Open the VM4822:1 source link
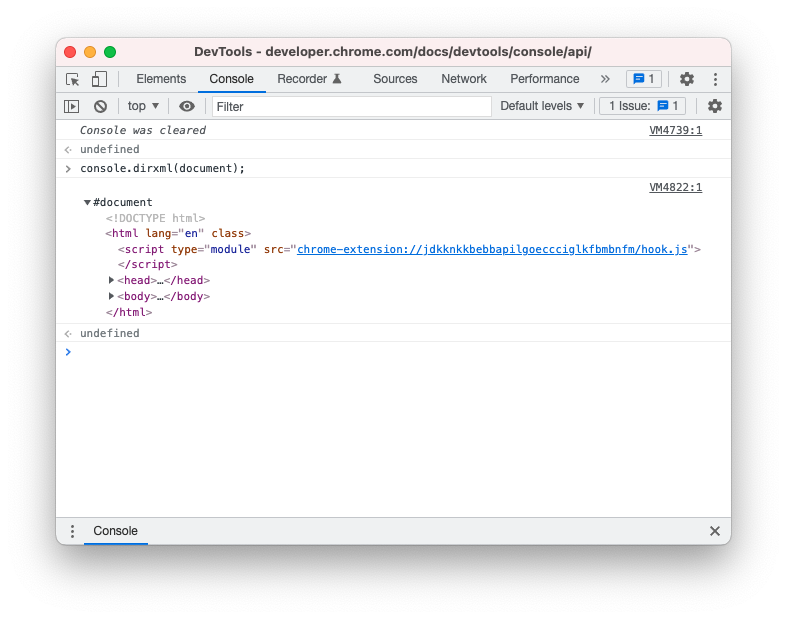The image size is (787, 619). (x=675, y=187)
